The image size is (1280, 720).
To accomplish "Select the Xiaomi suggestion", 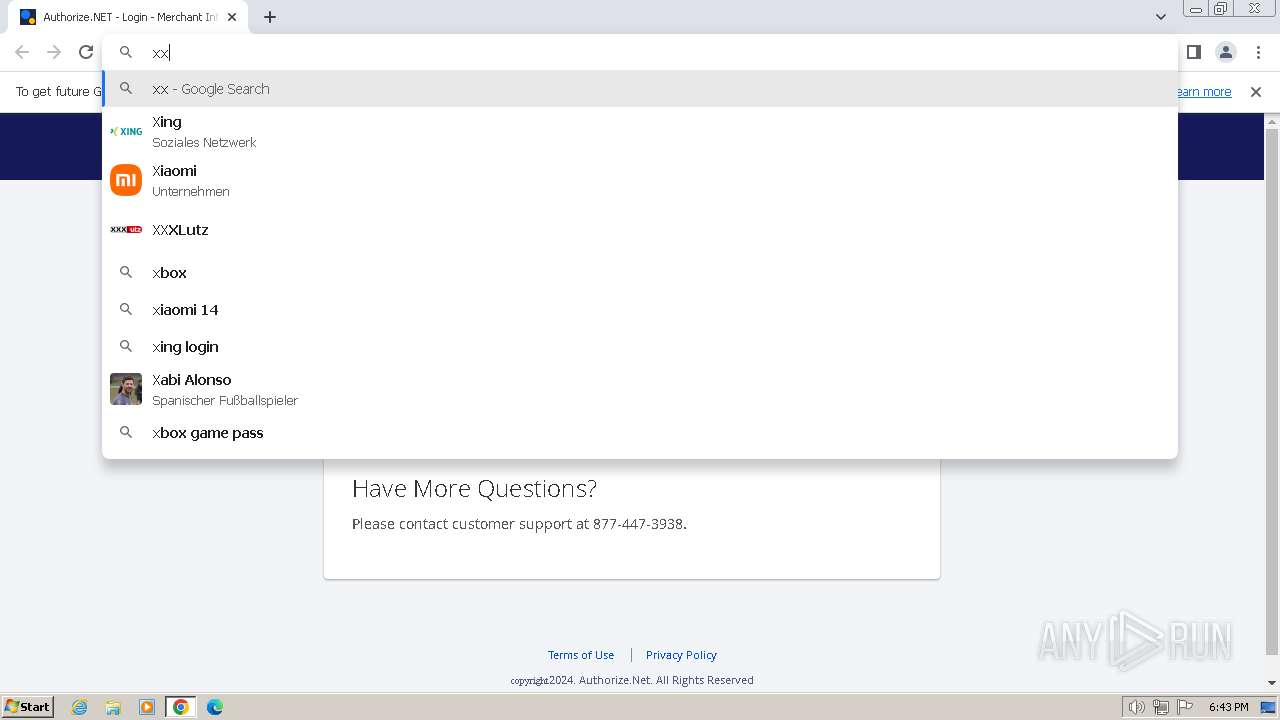I will (640, 180).
